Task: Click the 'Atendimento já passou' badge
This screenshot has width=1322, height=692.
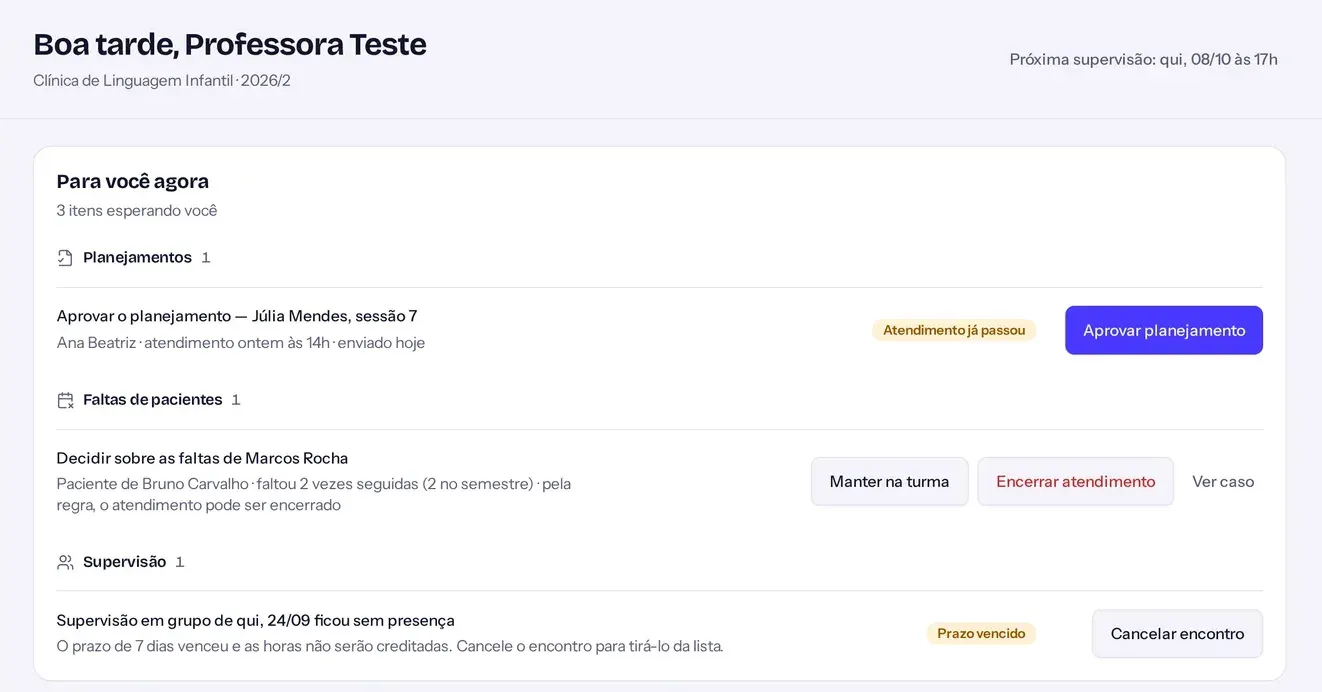Action: (x=954, y=330)
